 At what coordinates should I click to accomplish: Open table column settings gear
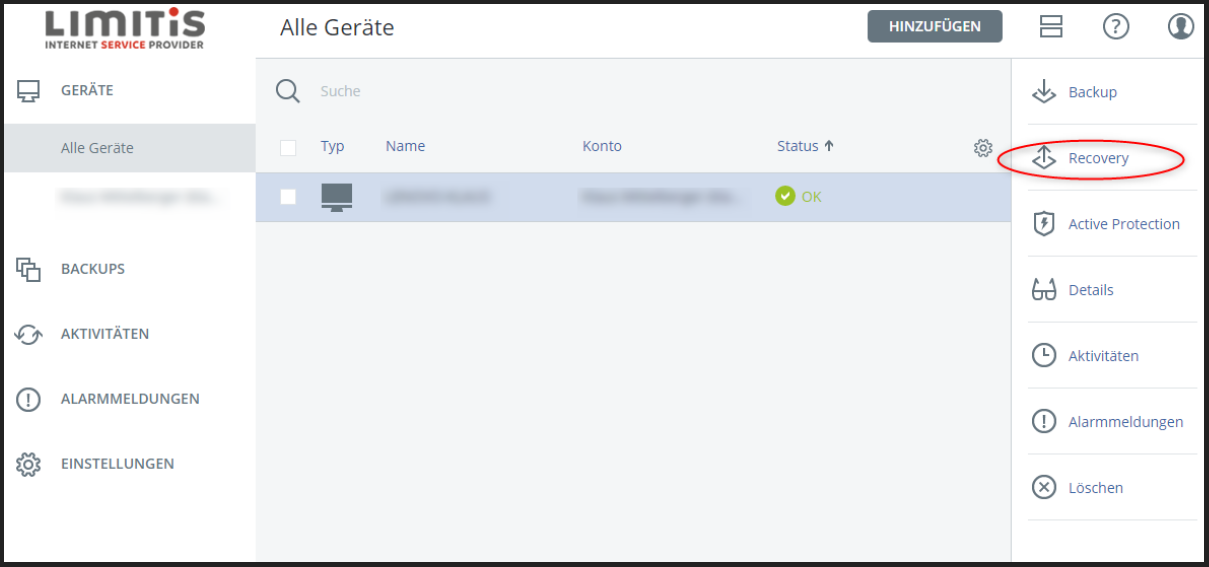[983, 148]
